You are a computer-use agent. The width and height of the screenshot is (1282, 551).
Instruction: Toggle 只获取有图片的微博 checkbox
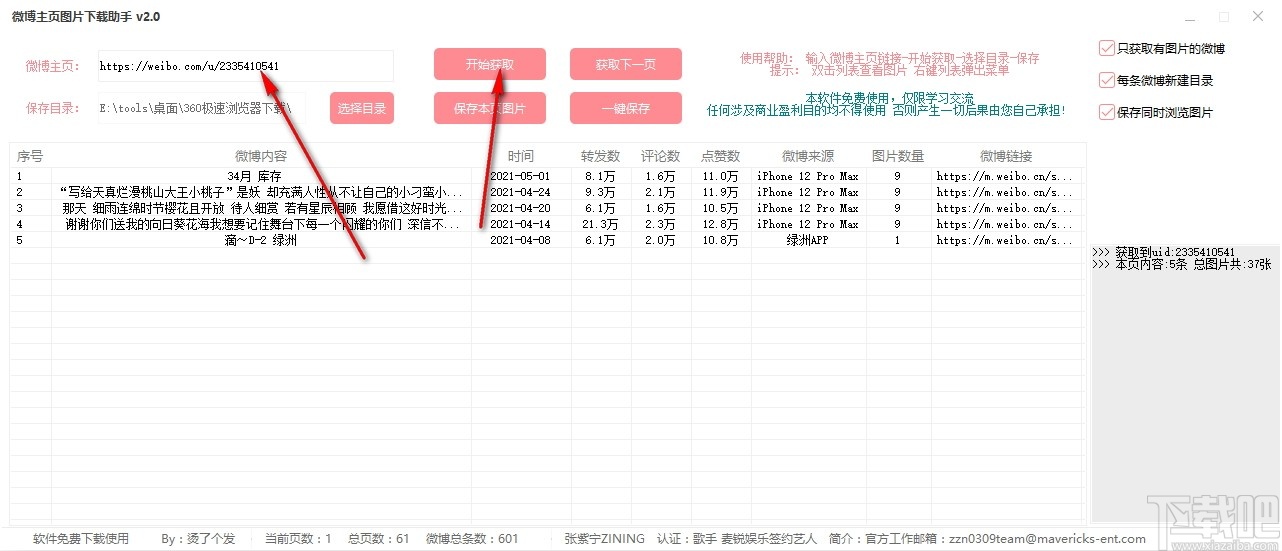1162,48
